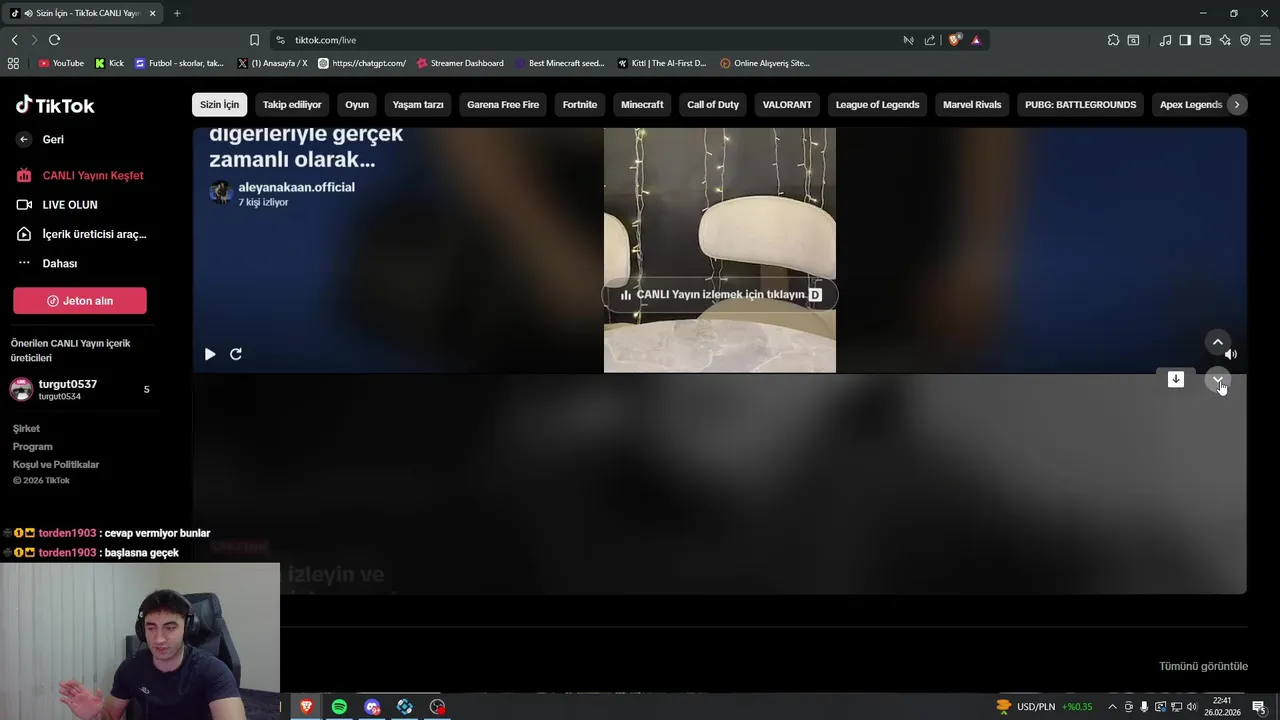Open a new browser tab

[177, 13]
